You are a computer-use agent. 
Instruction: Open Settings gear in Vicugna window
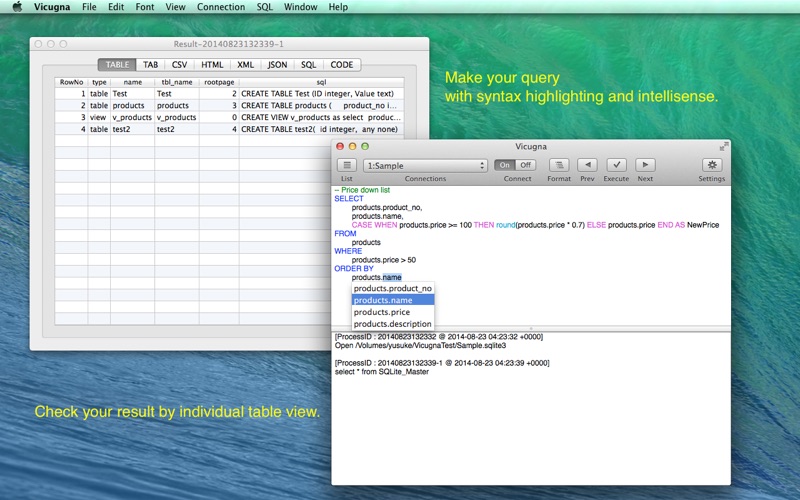click(x=712, y=165)
